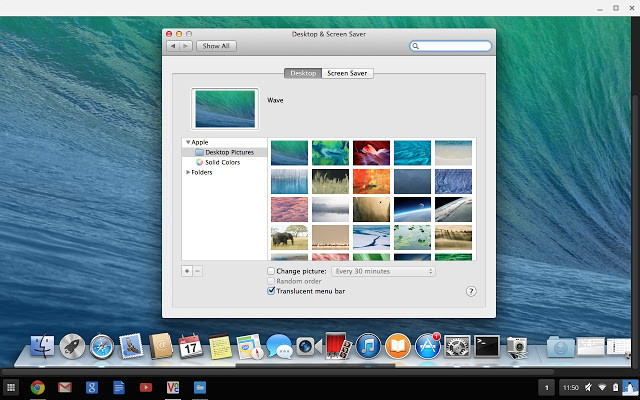Select Solid Colors in the sidebar
This screenshot has height=400, width=640.
click(x=221, y=162)
